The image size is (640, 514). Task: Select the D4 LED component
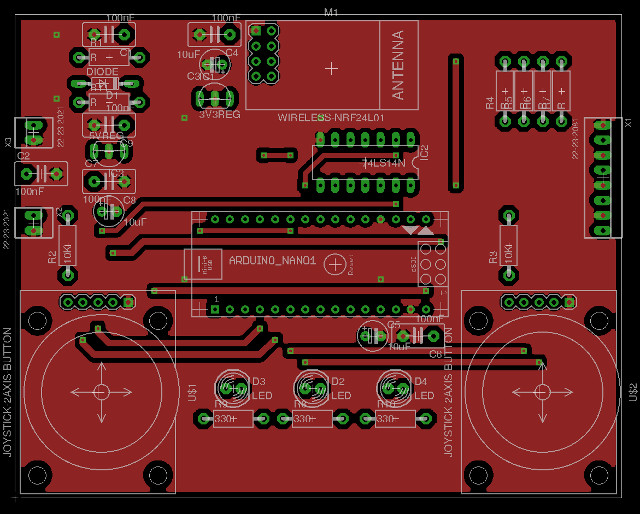[395, 387]
